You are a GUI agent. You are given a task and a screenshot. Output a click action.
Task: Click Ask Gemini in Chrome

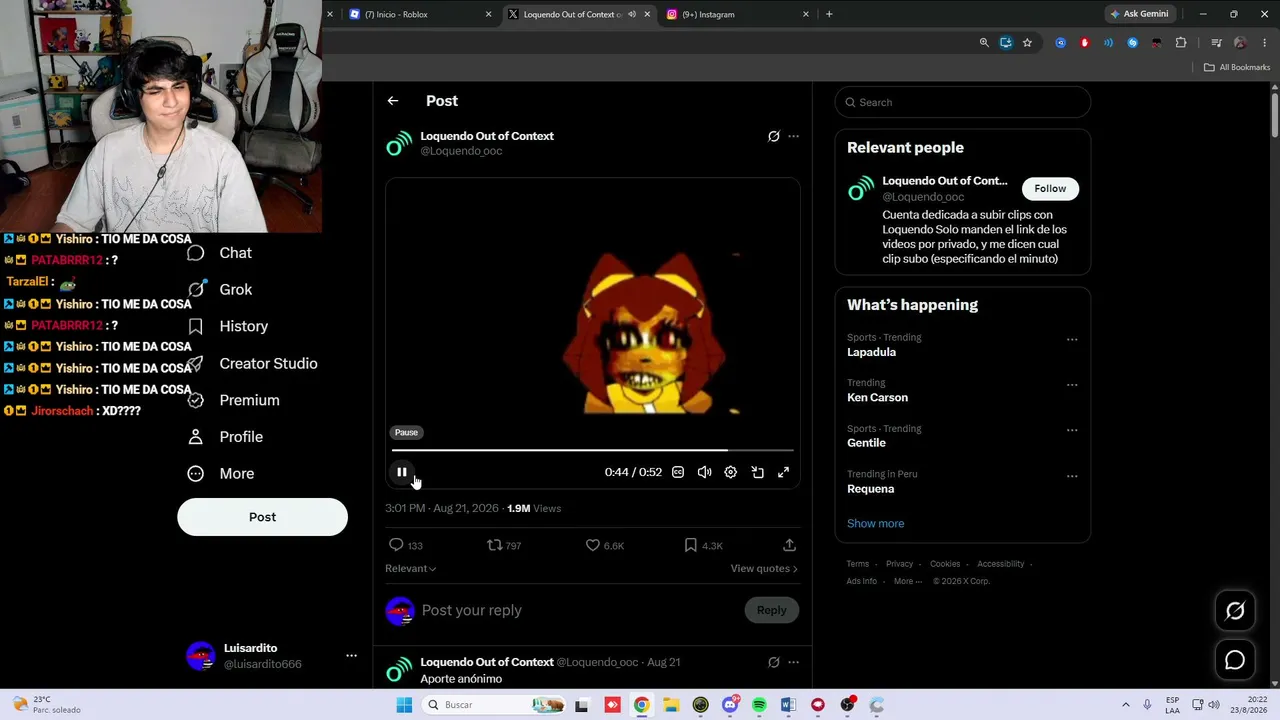coord(1139,14)
